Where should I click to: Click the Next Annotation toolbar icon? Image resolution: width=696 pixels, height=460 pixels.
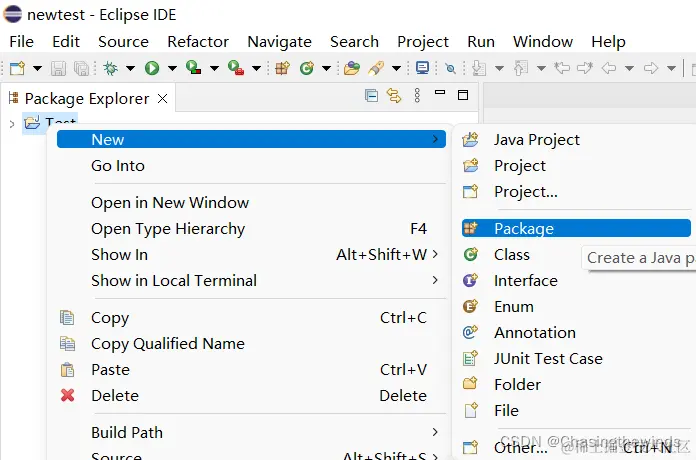point(479,68)
